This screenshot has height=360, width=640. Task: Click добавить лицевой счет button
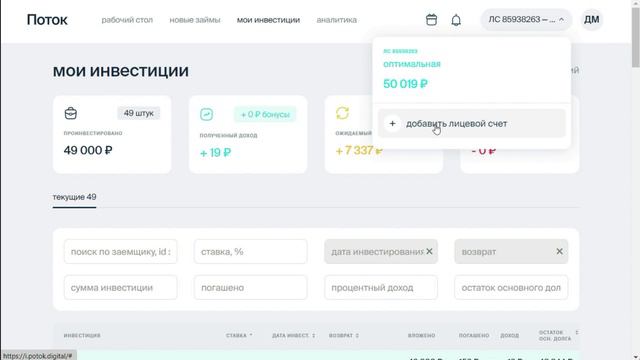tap(471, 123)
